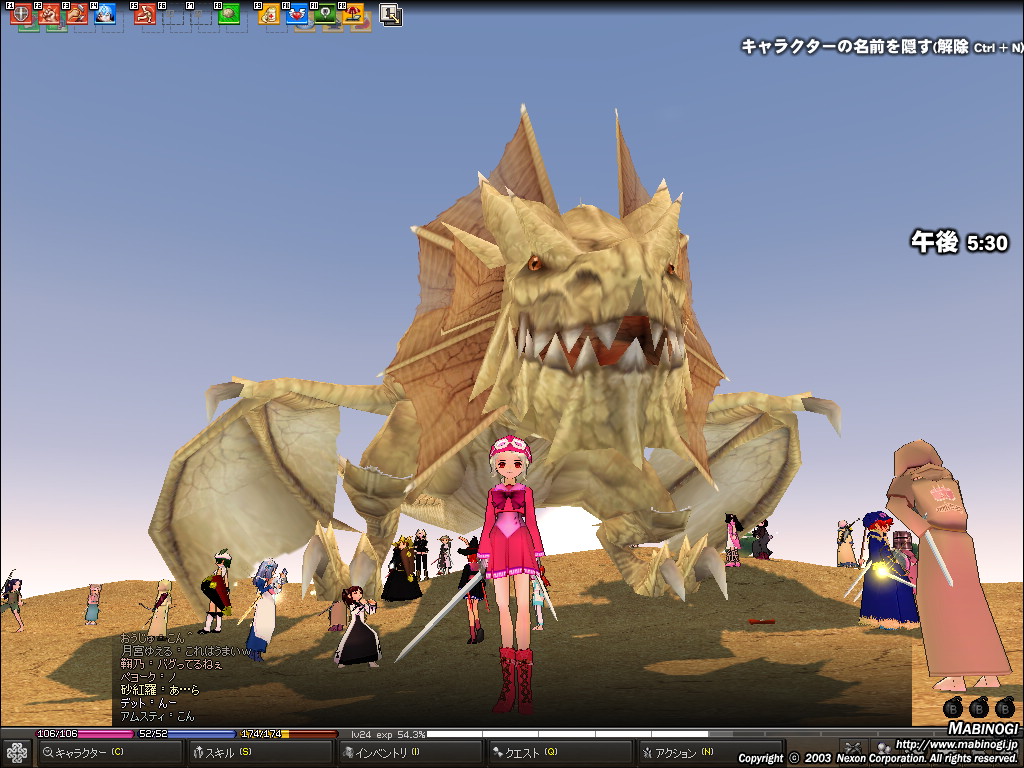The width and height of the screenshot is (1024, 768).
Task: Click the chat line from 月宮ゆえる
Action: click(186, 650)
